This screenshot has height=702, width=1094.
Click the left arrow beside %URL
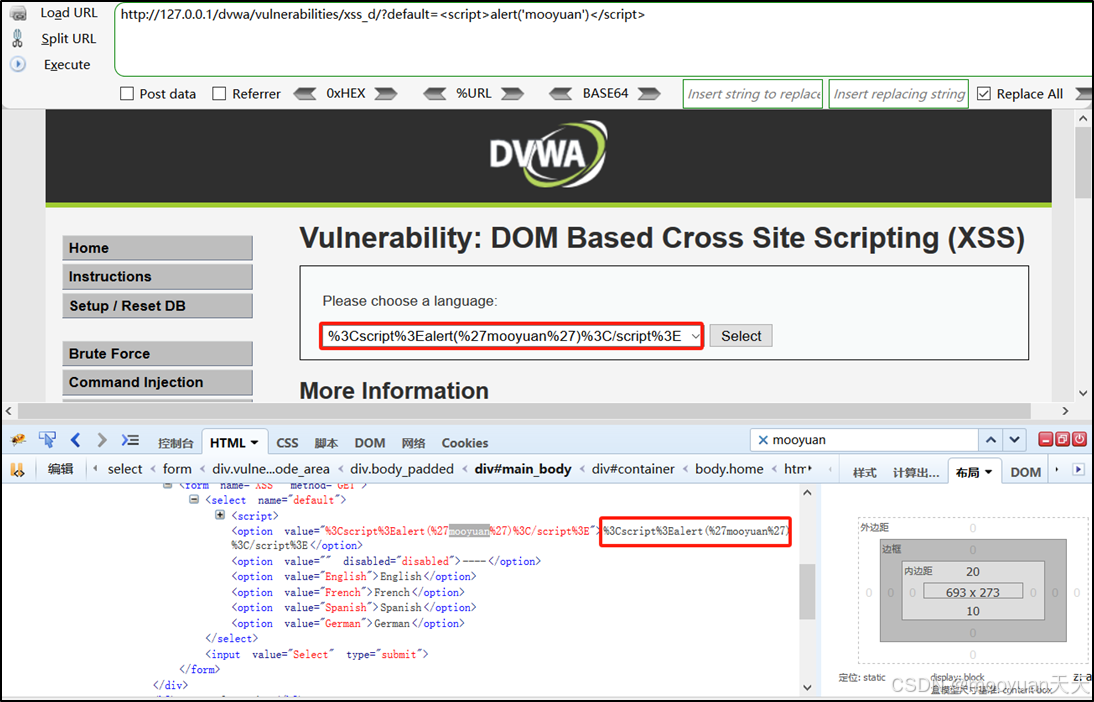[x=435, y=94]
